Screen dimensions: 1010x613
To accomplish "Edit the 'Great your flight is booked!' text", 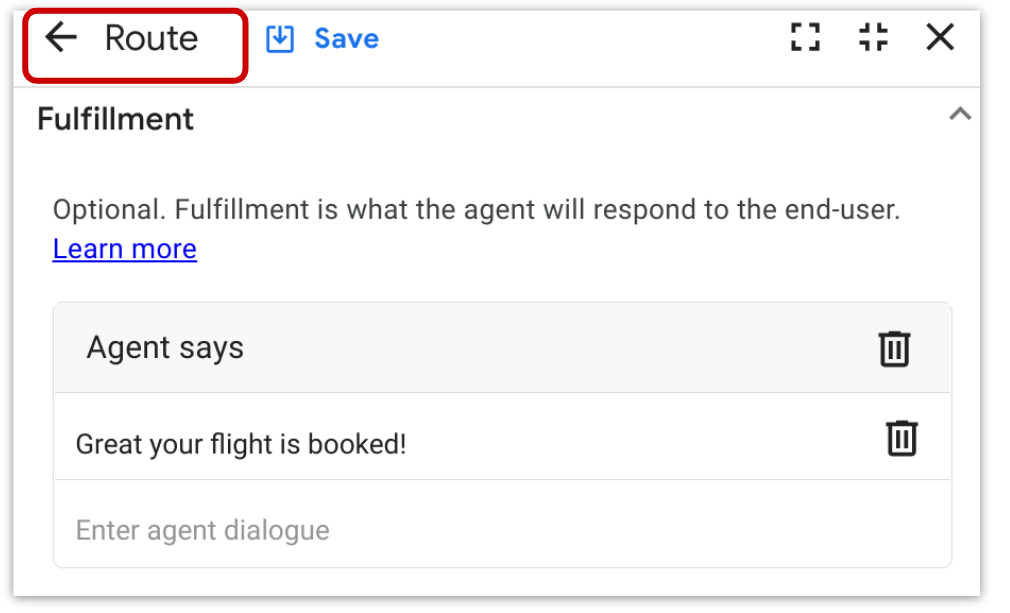I will pos(241,444).
